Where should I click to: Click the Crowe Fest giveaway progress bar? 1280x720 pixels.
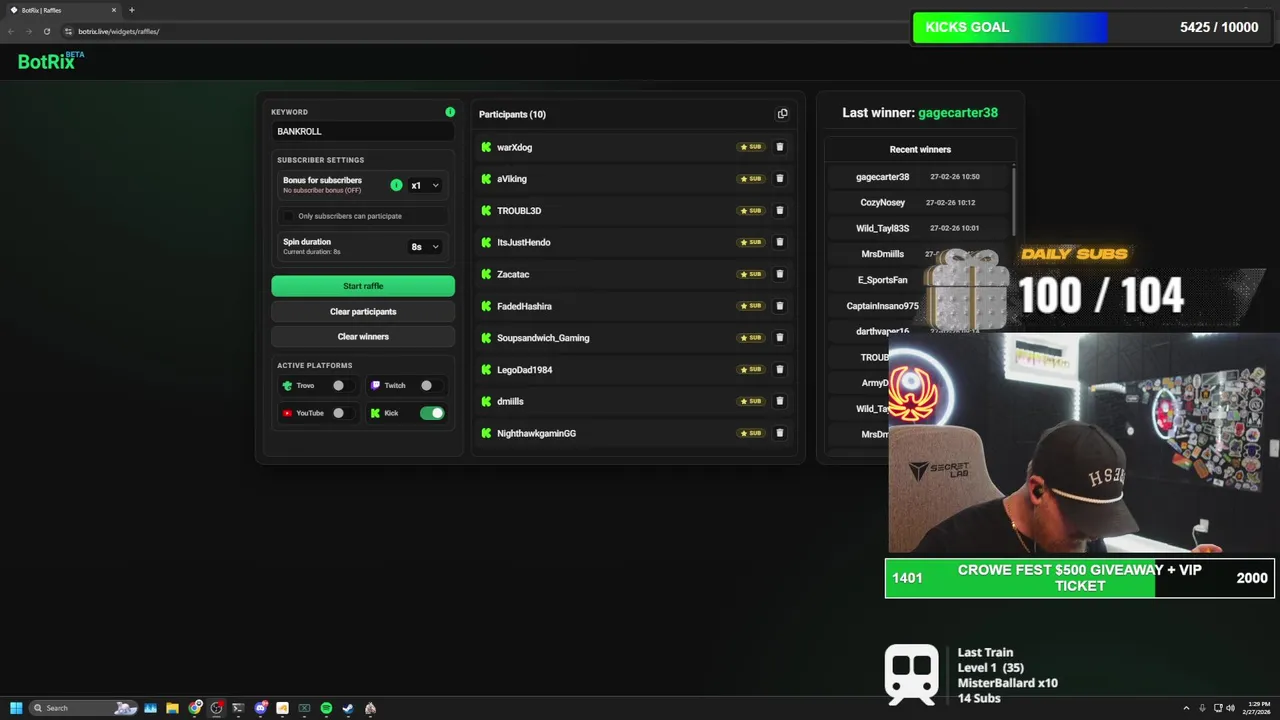pyautogui.click(x=1080, y=578)
